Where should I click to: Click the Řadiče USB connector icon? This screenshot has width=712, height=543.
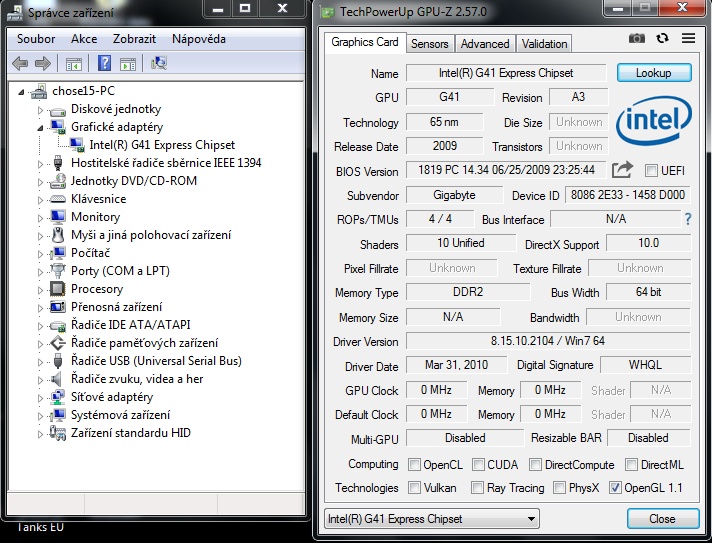(x=57, y=361)
